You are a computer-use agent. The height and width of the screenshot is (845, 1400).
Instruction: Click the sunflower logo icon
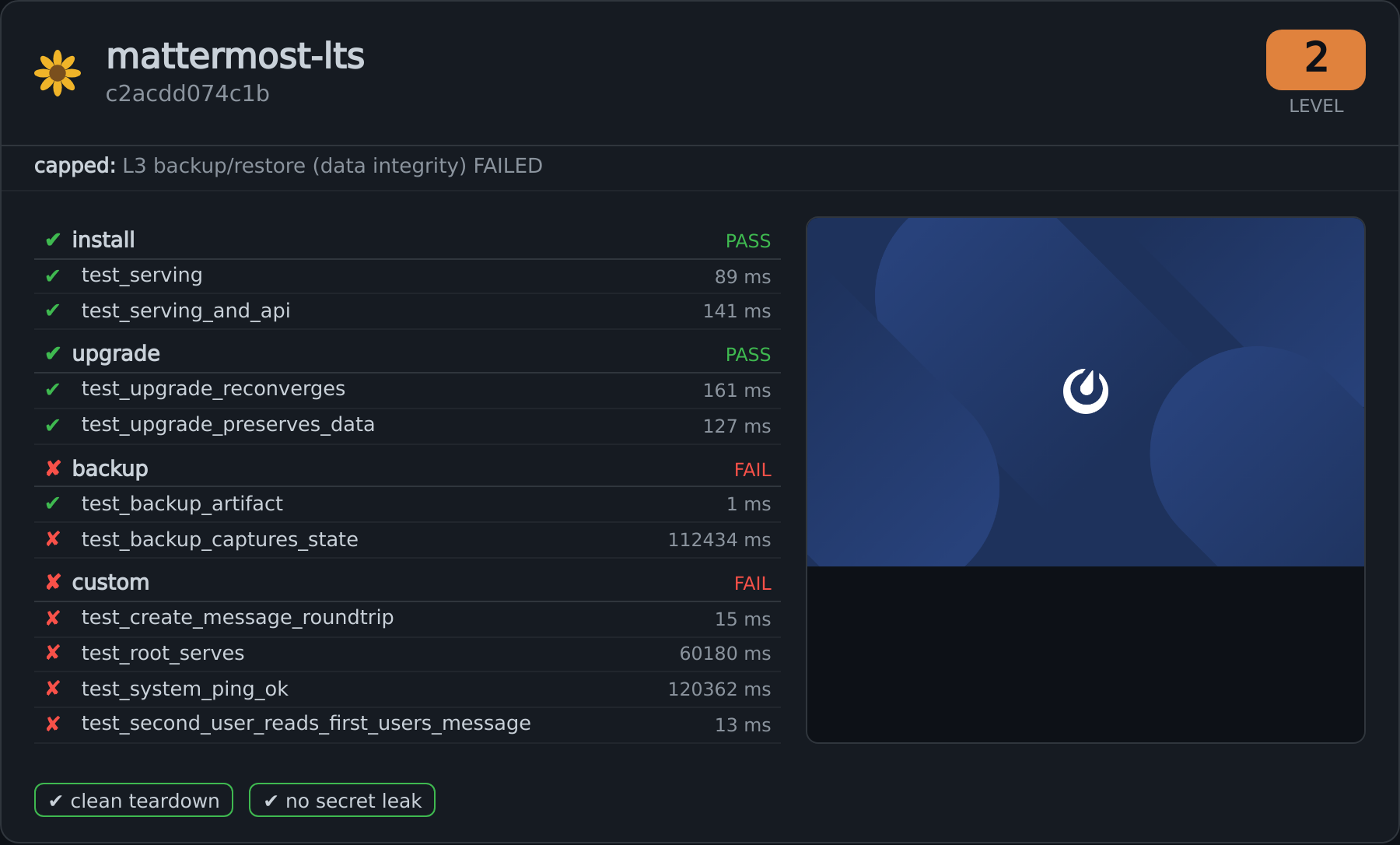coord(58,73)
